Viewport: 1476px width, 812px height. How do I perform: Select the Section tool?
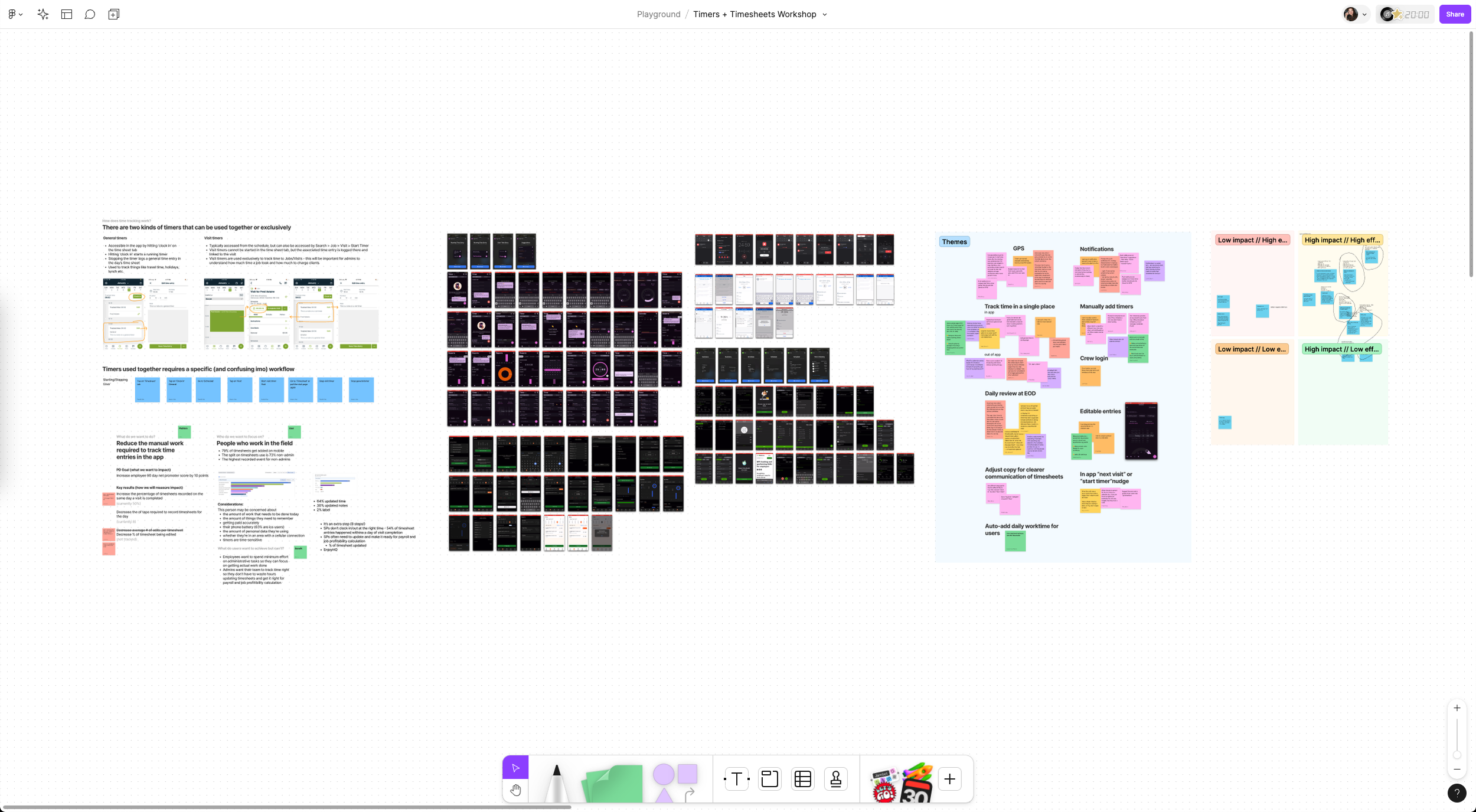point(770,779)
